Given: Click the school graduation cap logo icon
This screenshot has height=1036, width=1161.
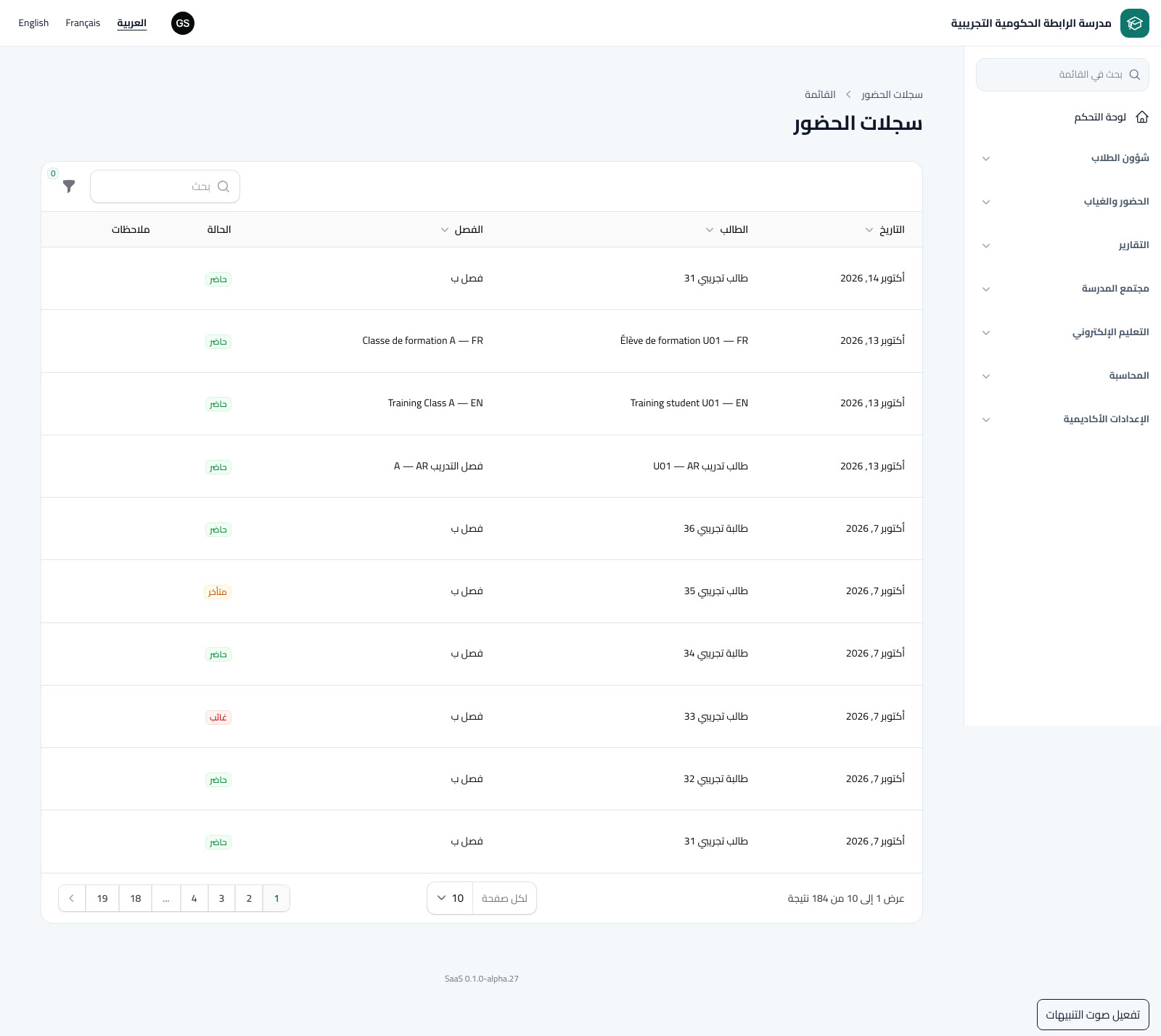Looking at the screenshot, I should (1134, 23).
